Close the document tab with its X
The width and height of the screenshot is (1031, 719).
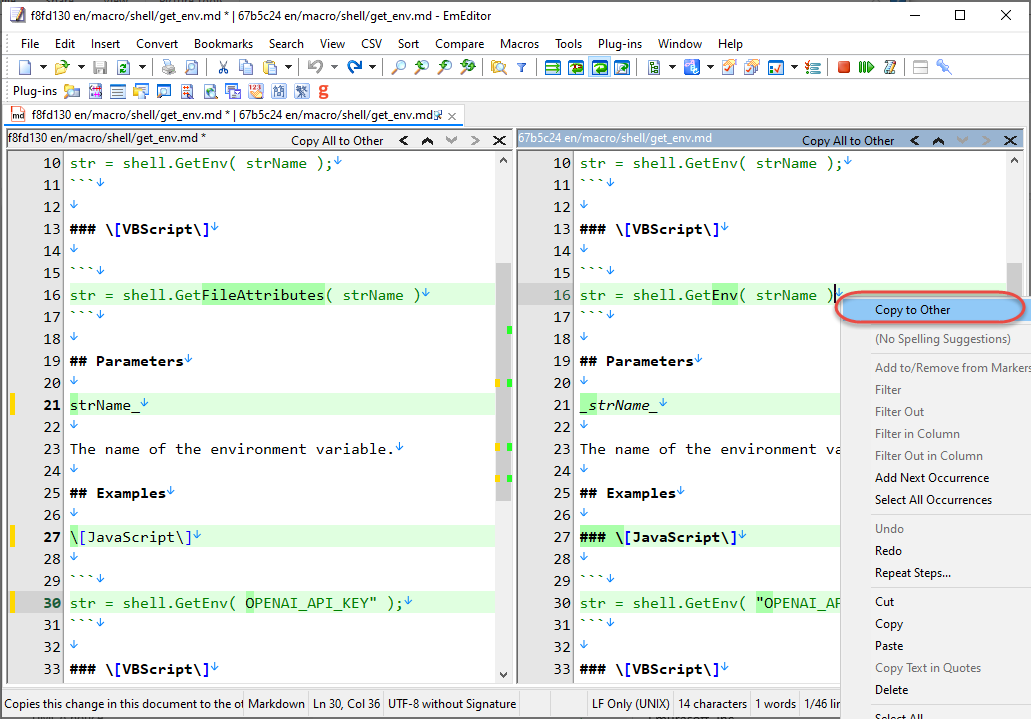tap(452, 116)
